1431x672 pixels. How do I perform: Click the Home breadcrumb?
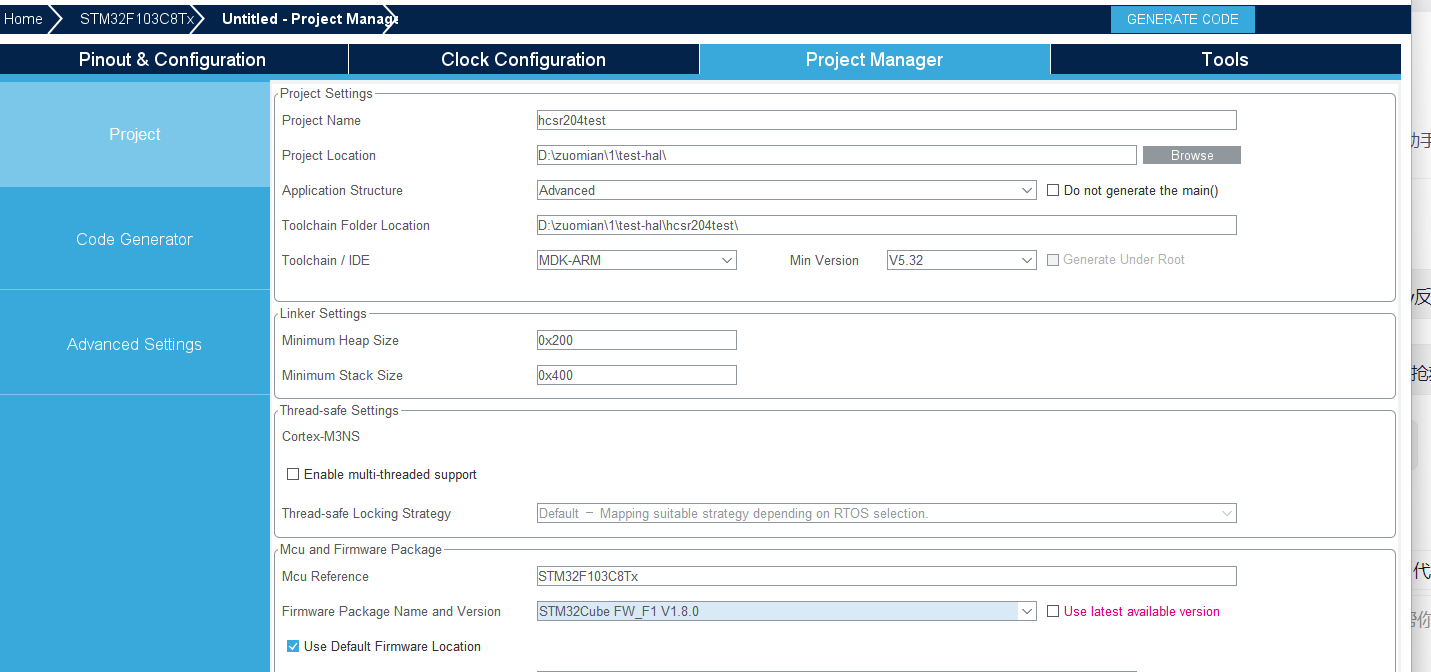pyautogui.click(x=24, y=19)
